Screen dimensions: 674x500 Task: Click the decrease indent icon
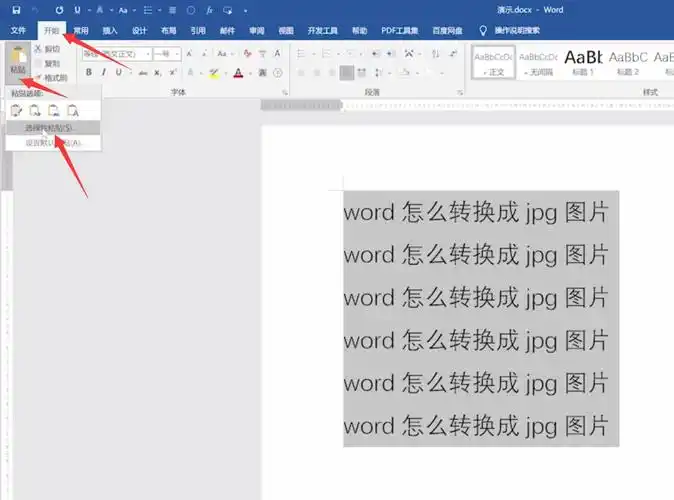tap(376, 54)
